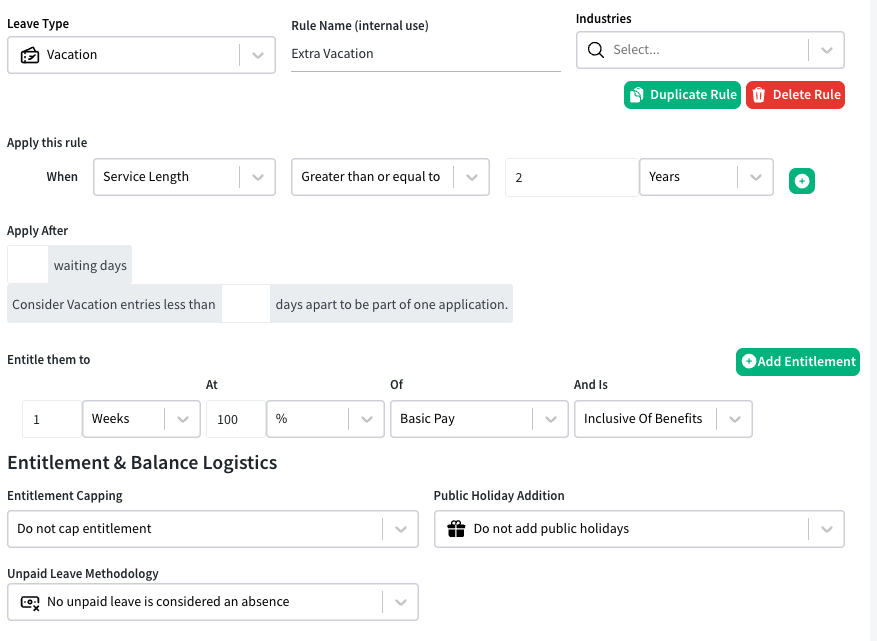Open the Inclusive Of Benefits dropdown
This screenshot has height=641, width=877.
[663, 418]
